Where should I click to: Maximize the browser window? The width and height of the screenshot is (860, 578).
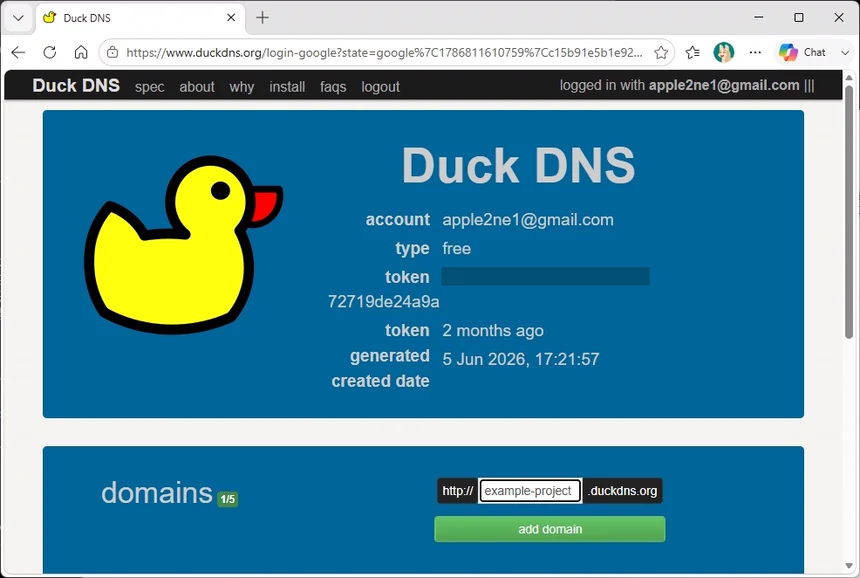[799, 18]
